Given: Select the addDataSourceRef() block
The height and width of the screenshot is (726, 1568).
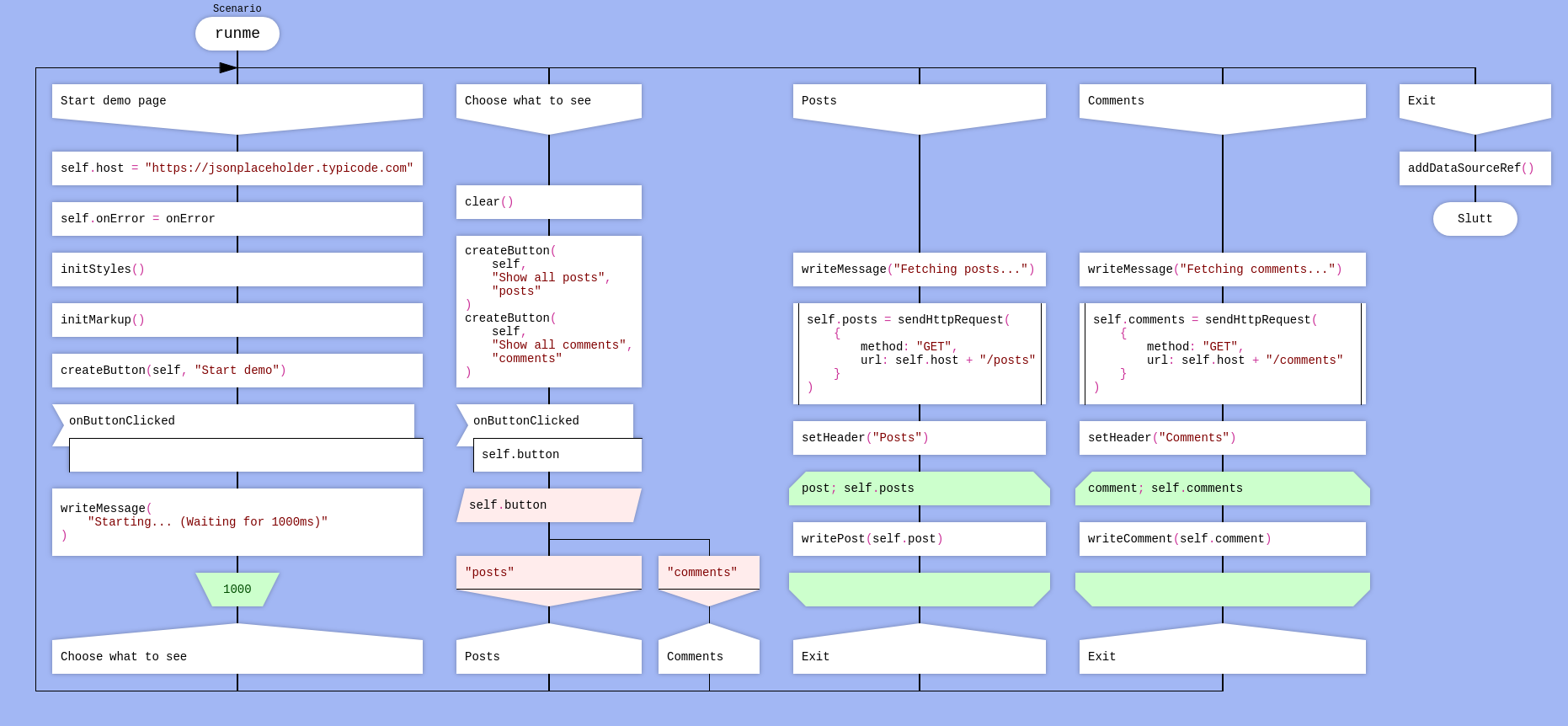Looking at the screenshot, I should [1475, 168].
